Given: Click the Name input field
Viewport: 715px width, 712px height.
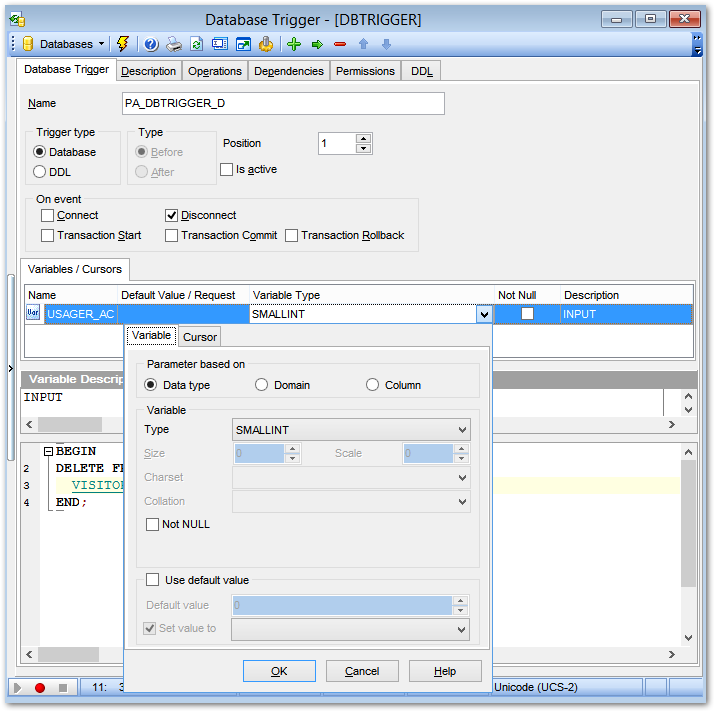Looking at the screenshot, I should point(282,104).
